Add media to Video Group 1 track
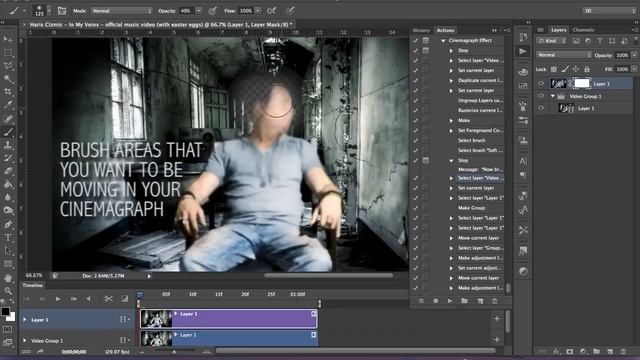This screenshot has height=360, width=640. pyautogui.click(x=497, y=339)
